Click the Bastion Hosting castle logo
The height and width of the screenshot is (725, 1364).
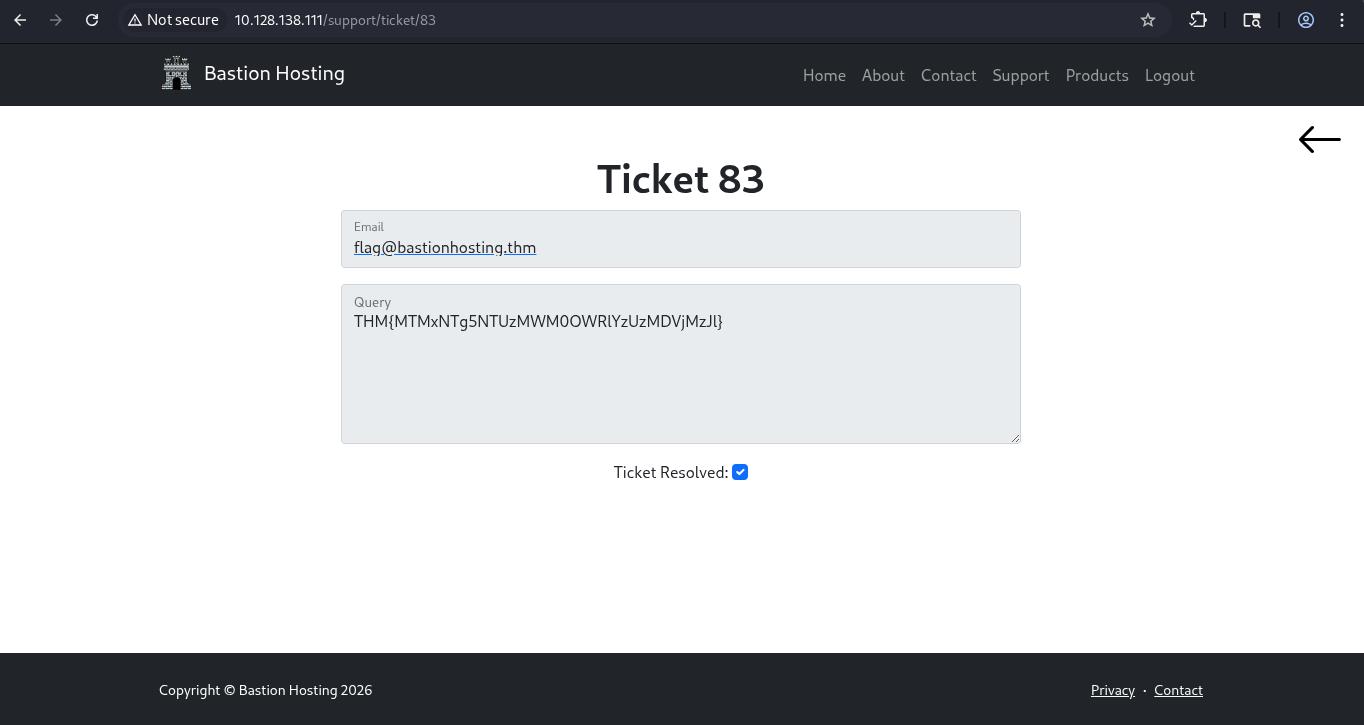pos(177,73)
